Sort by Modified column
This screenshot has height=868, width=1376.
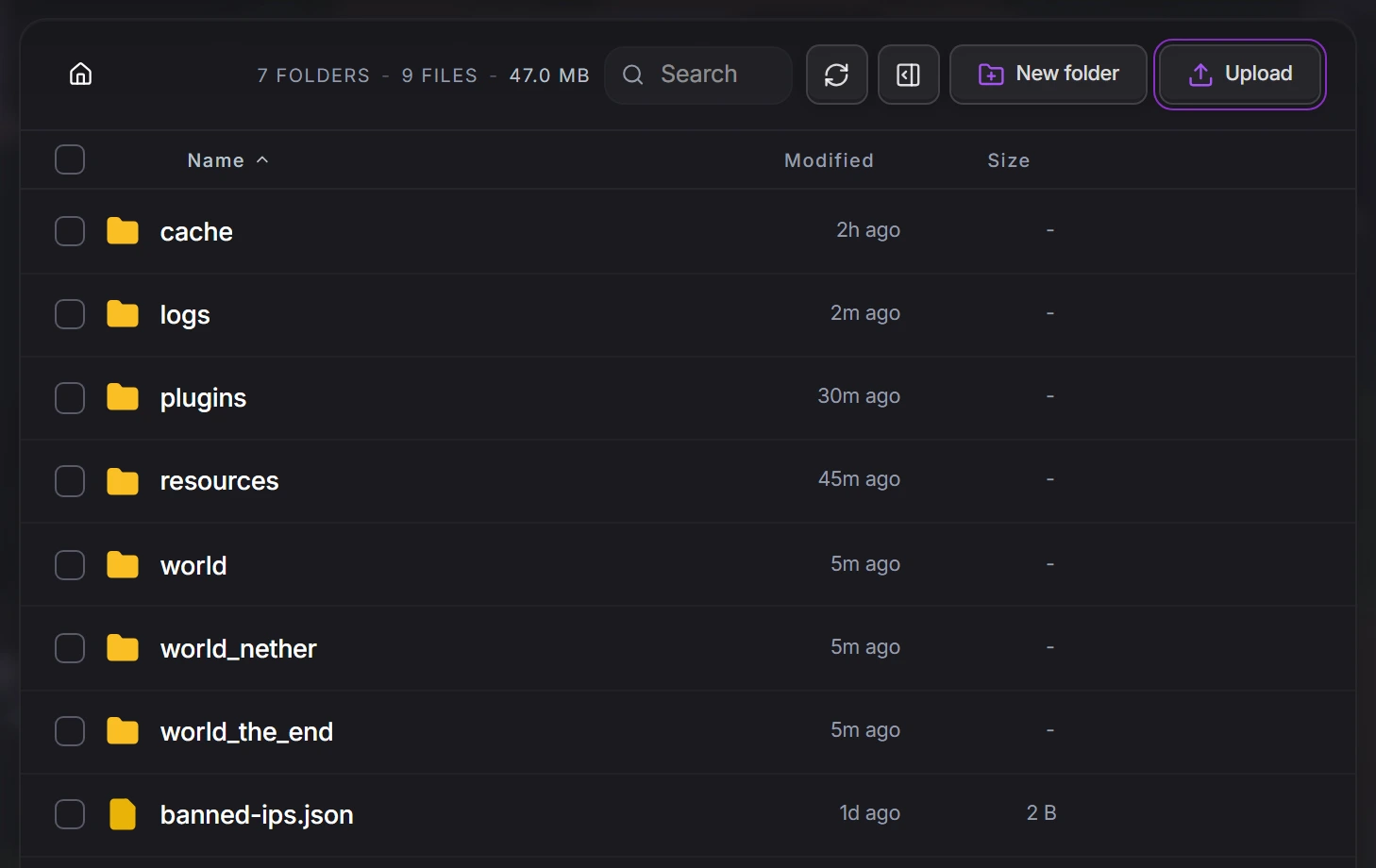[829, 160]
